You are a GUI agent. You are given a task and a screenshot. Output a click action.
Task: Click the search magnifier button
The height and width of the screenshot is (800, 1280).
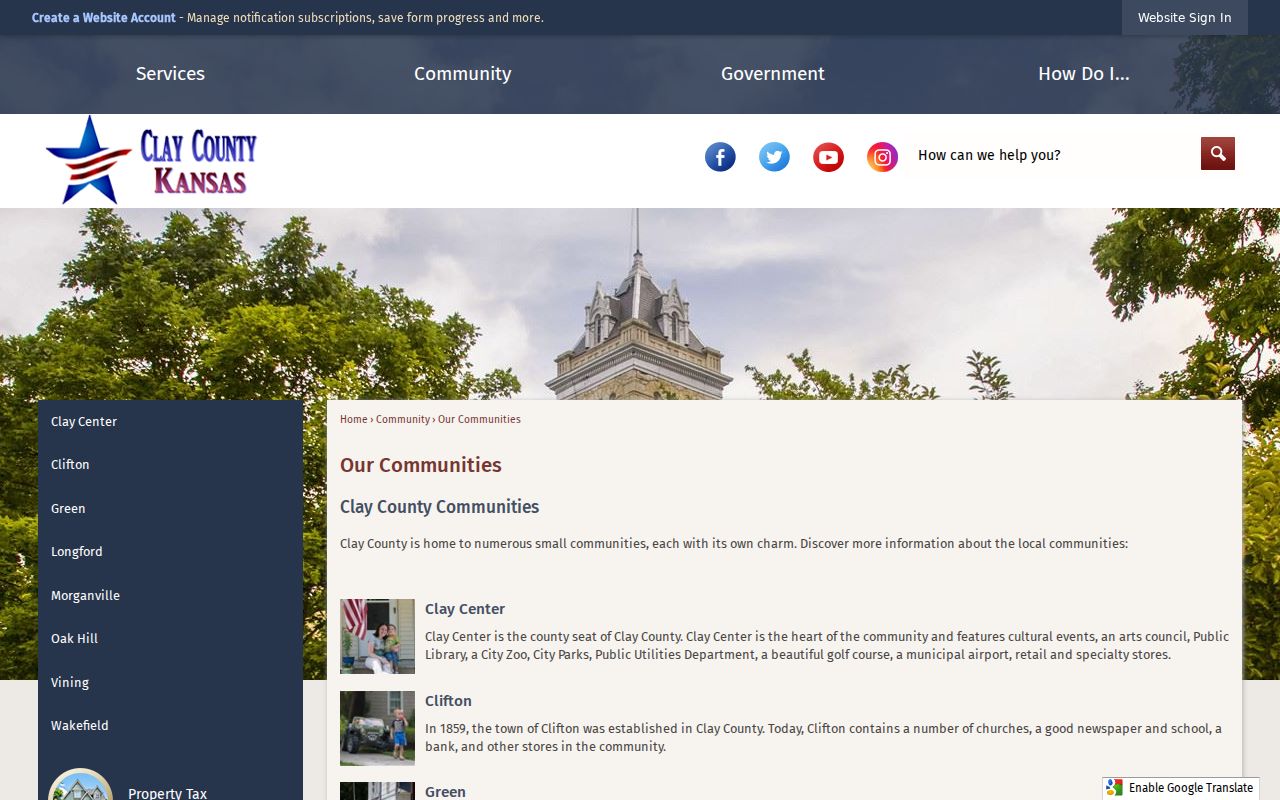coord(1218,154)
